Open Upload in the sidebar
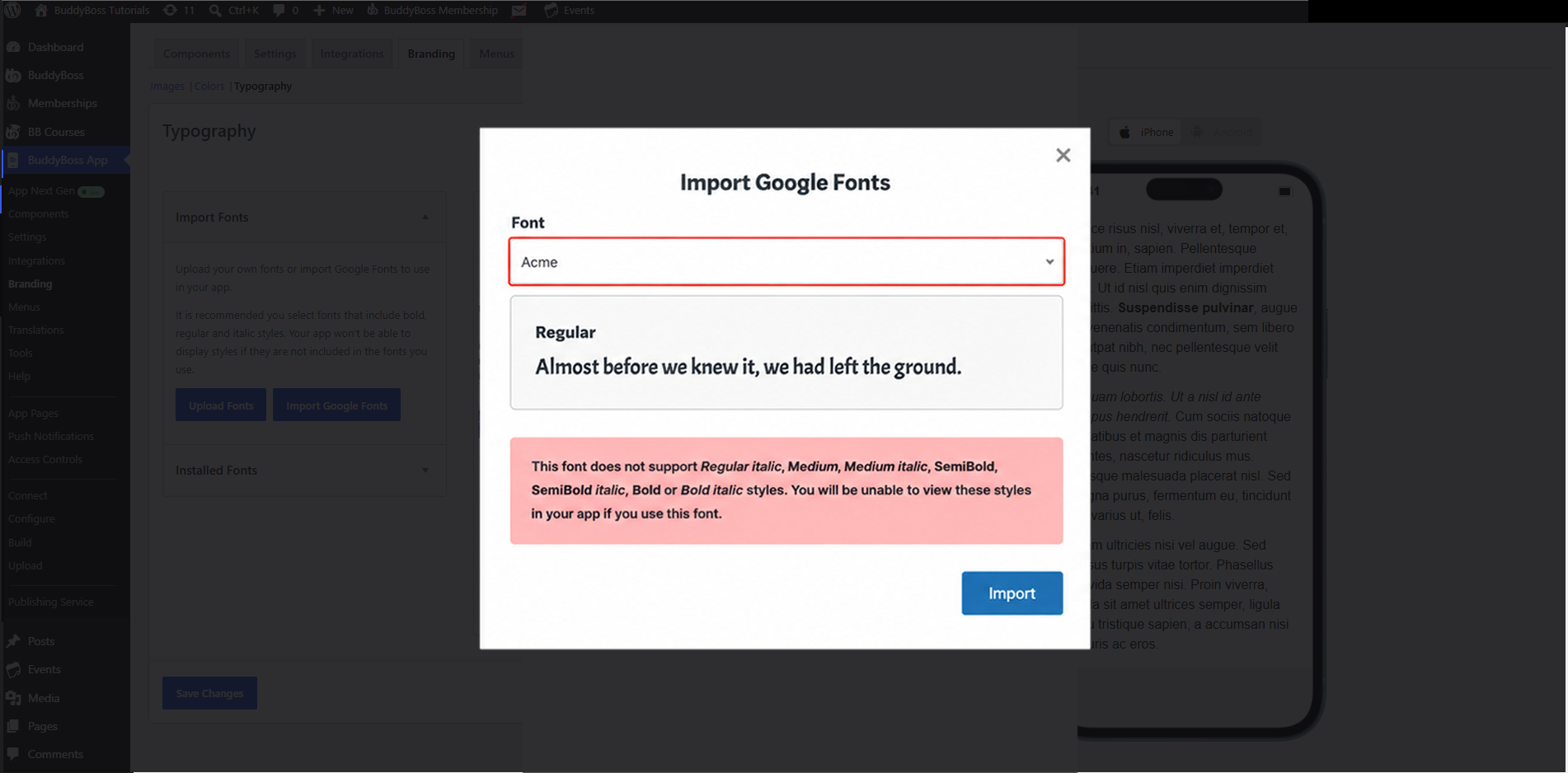Viewport: 1568px width, 773px height. [x=25, y=565]
